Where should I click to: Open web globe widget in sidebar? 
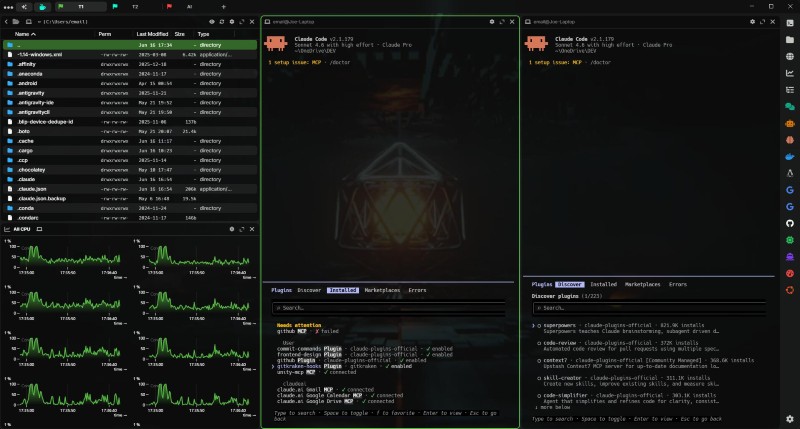coord(790,57)
